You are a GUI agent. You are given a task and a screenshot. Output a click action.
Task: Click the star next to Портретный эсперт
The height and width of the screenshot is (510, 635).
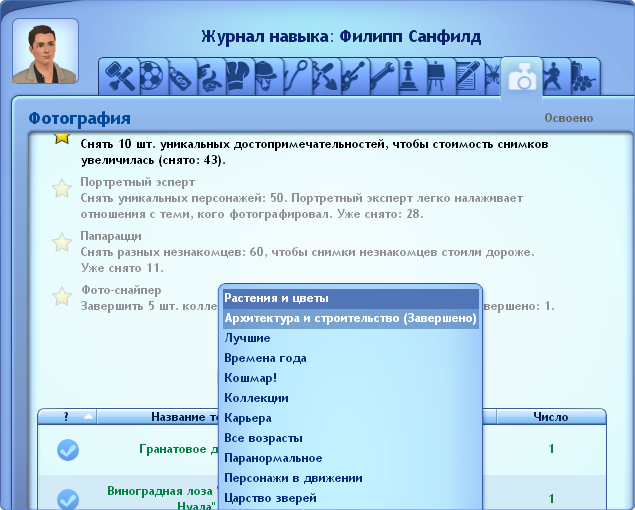coord(62,188)
